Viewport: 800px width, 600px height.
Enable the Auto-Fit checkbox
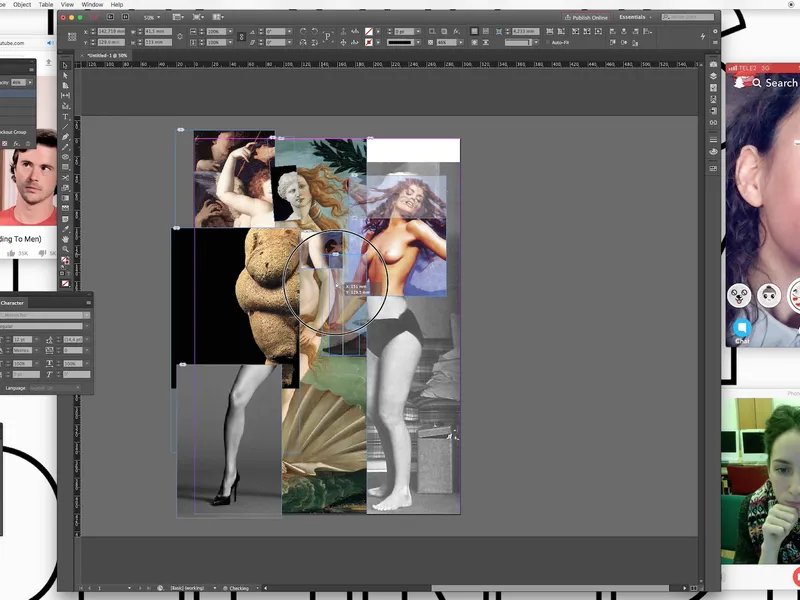[x=548, y=42]
